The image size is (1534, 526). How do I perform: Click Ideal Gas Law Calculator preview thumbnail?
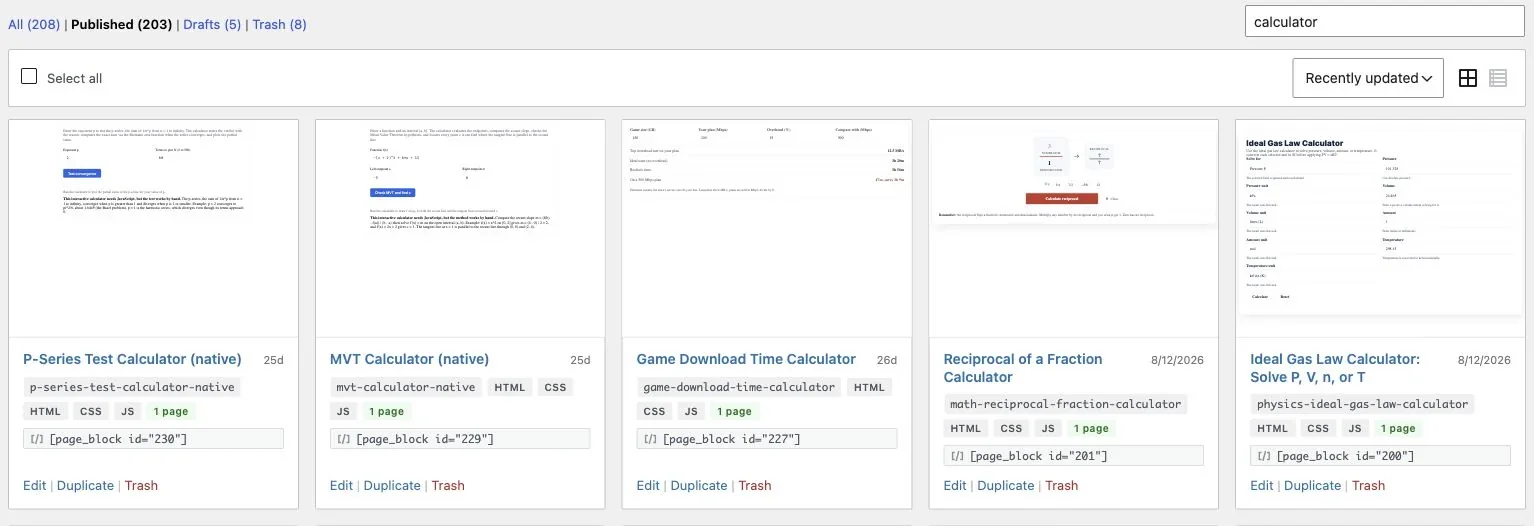pos(1381,228)
